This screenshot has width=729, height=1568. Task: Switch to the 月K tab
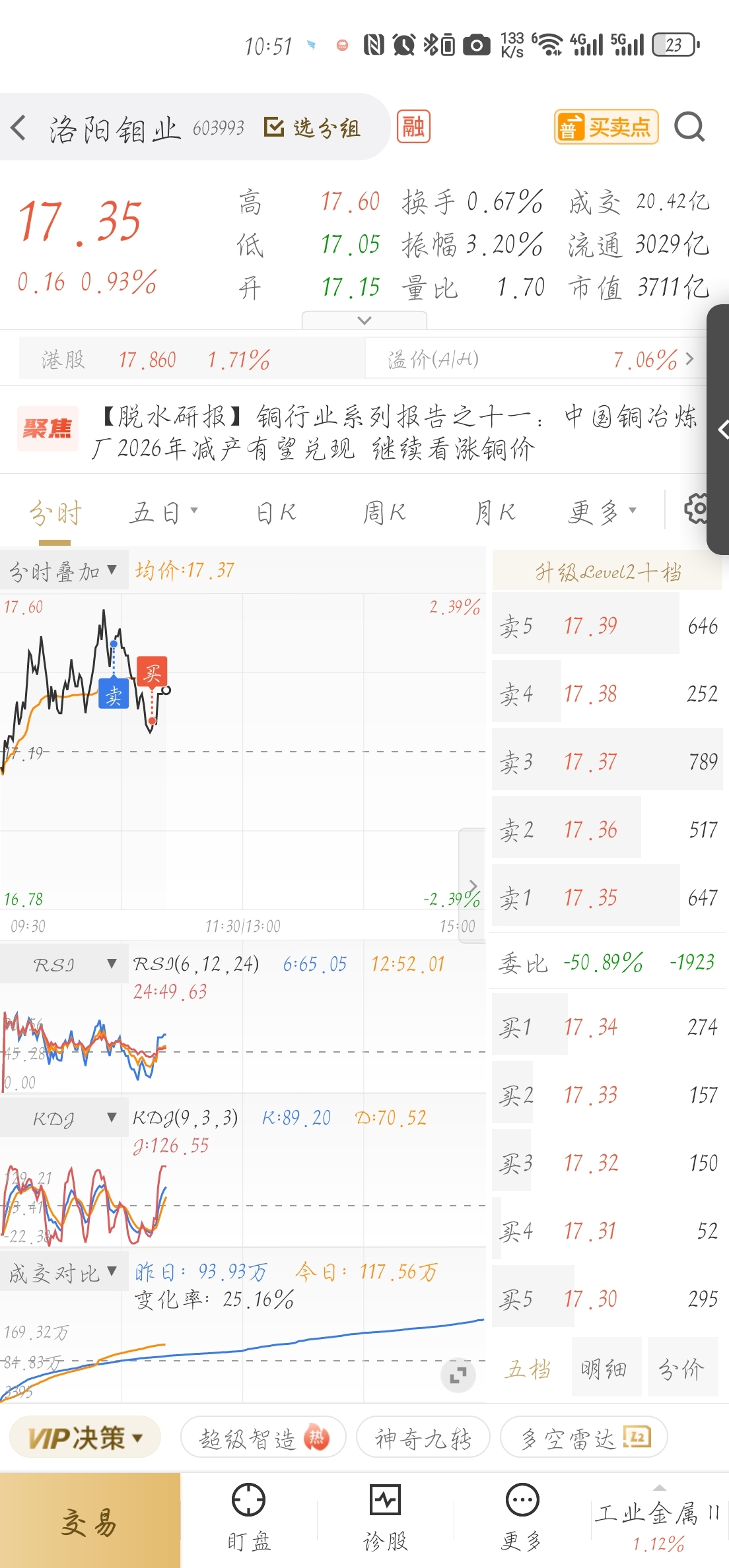click(x=495, y=513)
